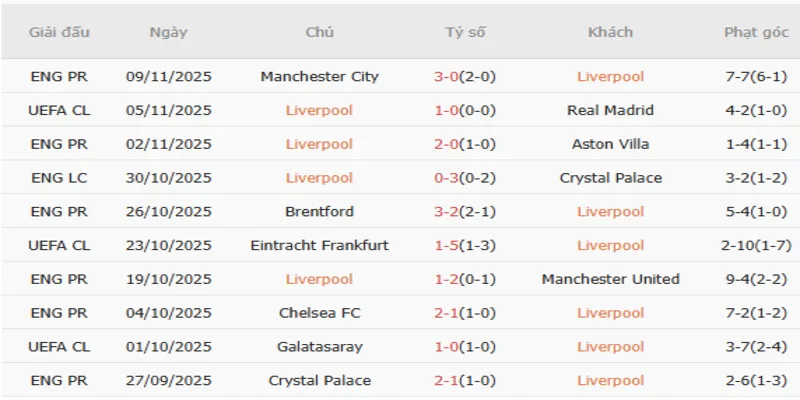Open the Manchester United team link
The height and width of the screenshot is (400, 800).
point(610,279)
